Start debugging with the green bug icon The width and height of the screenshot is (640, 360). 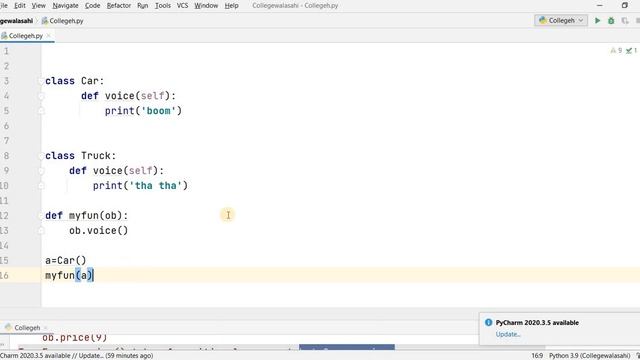611,20
